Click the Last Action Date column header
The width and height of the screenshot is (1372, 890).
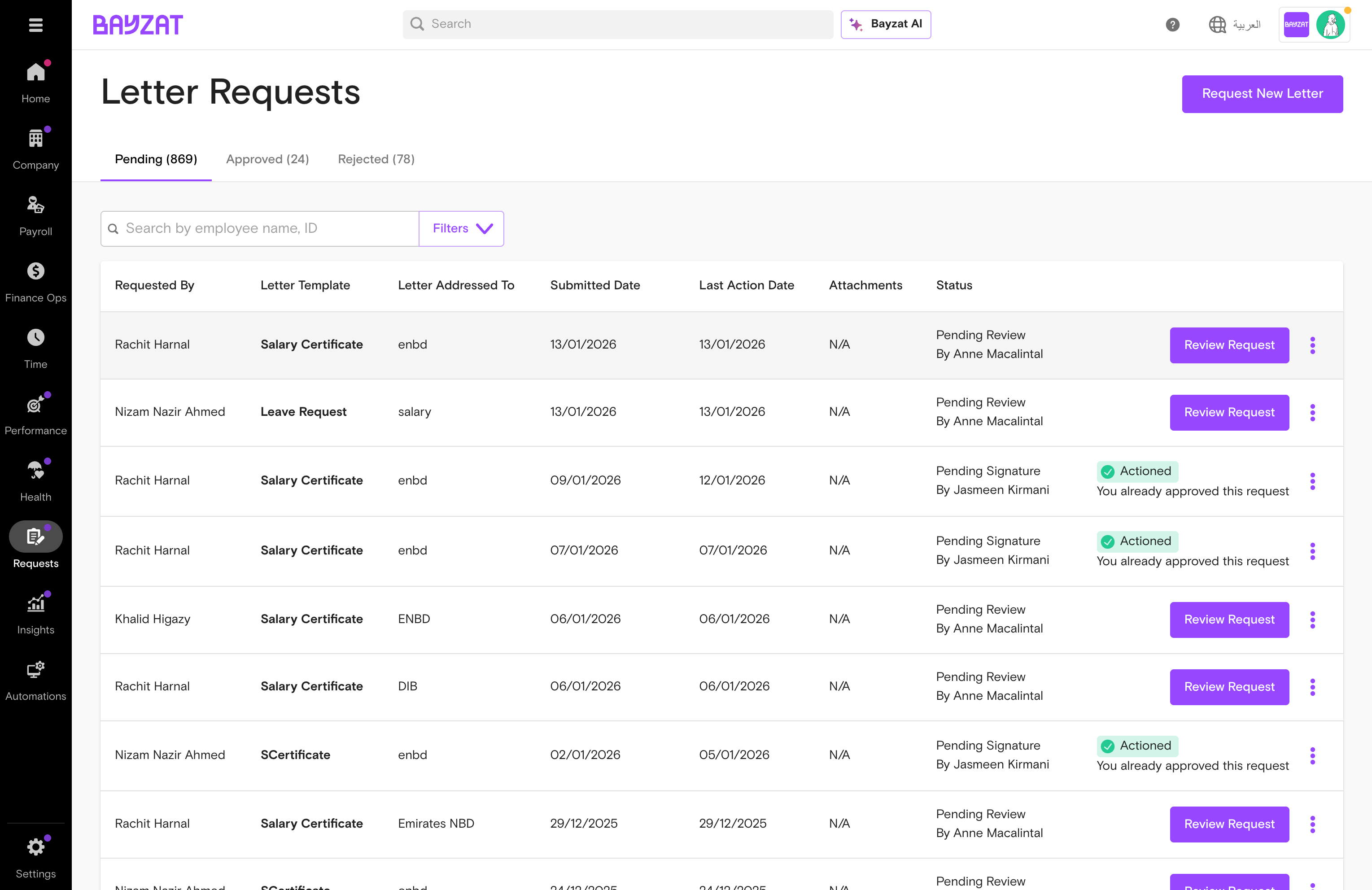[x=747, y=285]
